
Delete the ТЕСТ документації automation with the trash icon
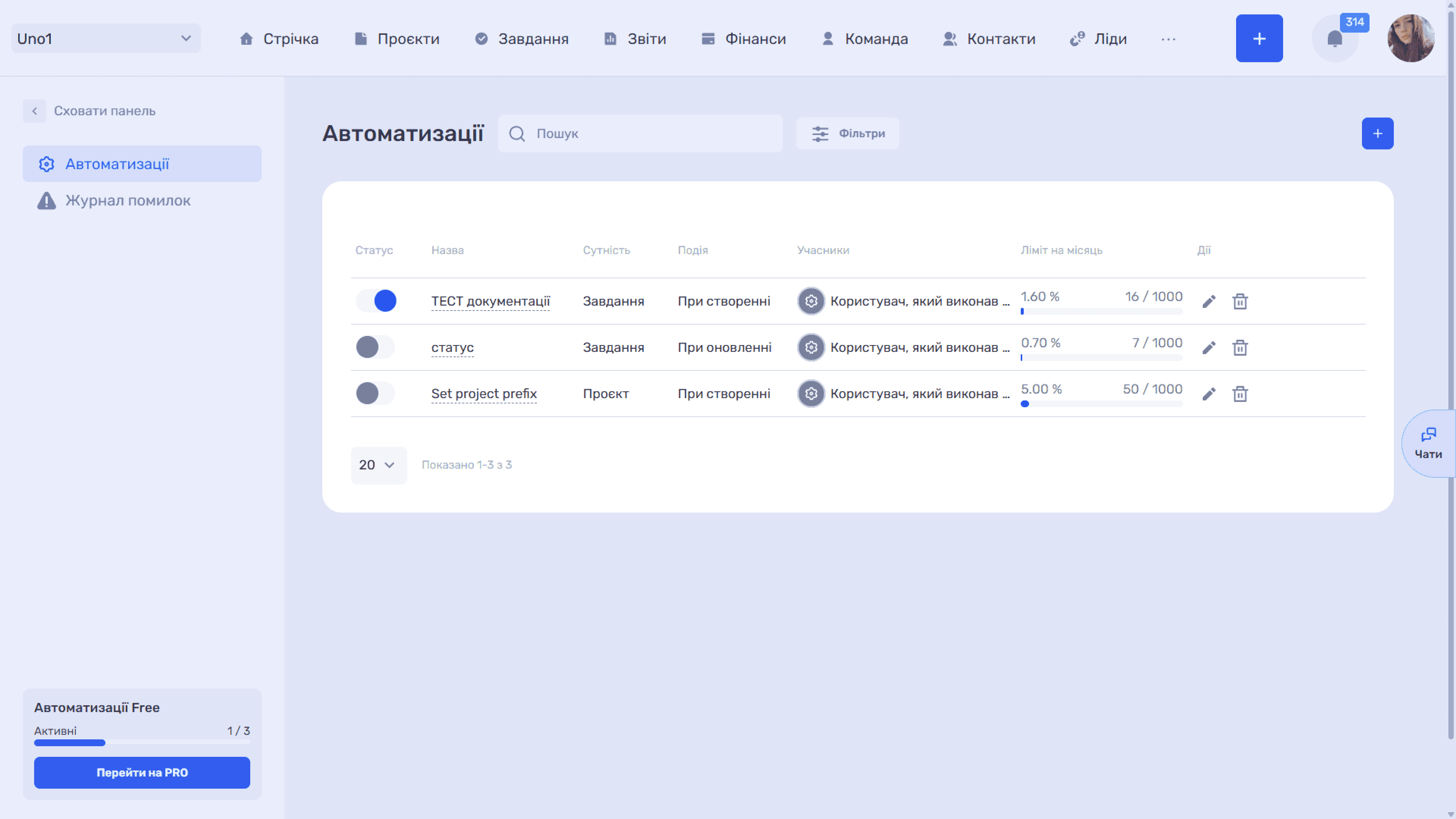pyautogui.click(x=1240, y=301)
